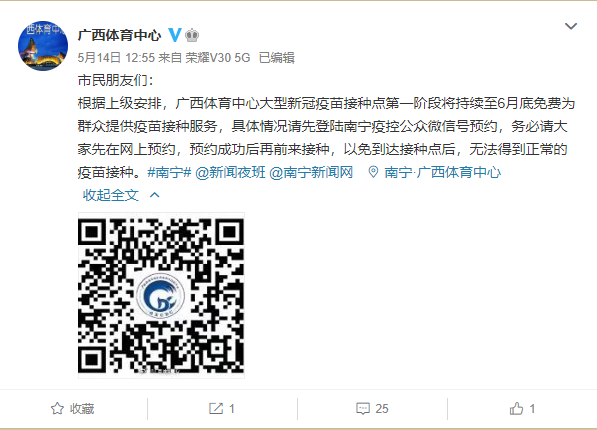Expand the post options chevron menu
The width and height of the screenshot is (597, 430).
click(571, 26)
